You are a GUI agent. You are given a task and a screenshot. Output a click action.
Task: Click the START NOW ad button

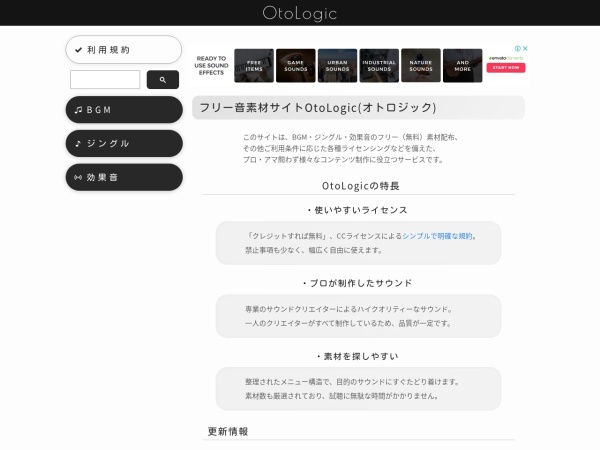[x=506, y=68]
